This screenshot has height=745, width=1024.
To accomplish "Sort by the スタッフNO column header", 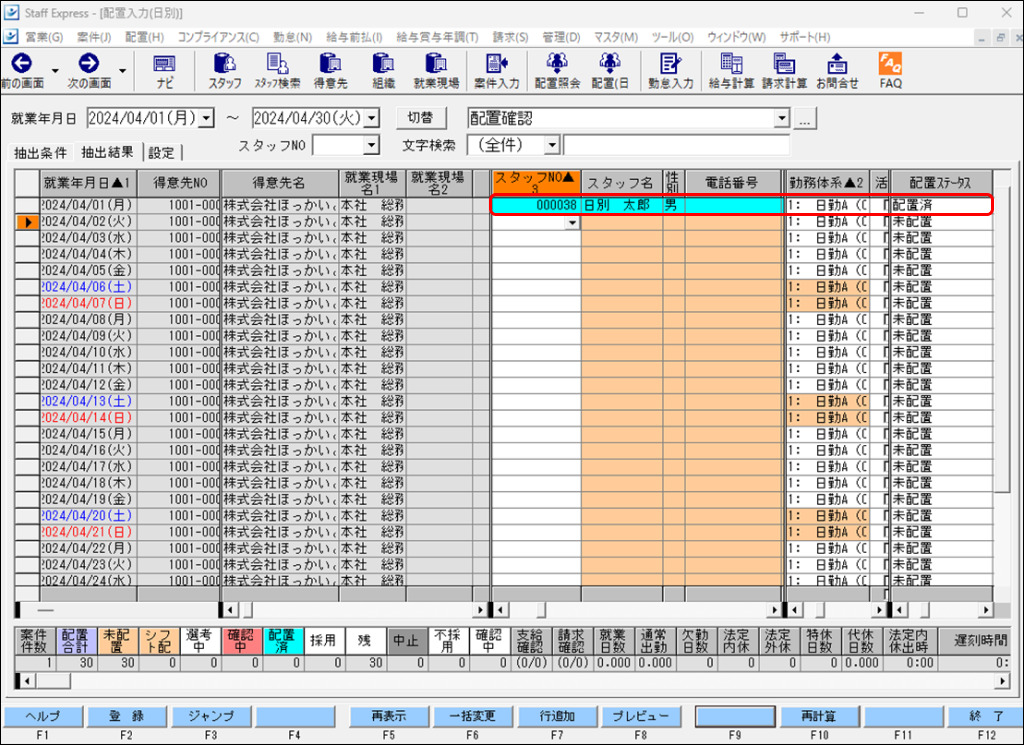I will [x=536, y=183].
